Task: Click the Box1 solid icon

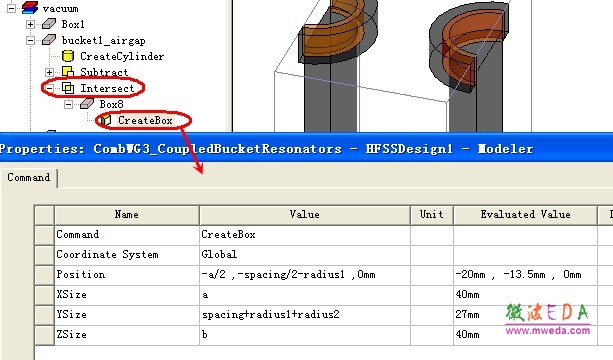Action: [x=49, y=24]
